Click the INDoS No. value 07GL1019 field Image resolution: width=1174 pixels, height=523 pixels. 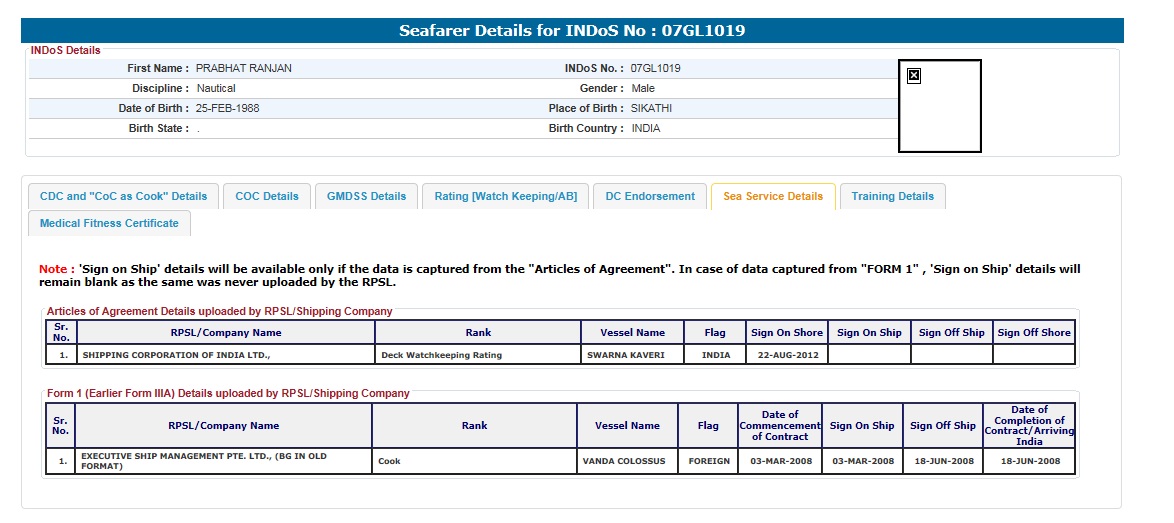click(x=655, y=69)
